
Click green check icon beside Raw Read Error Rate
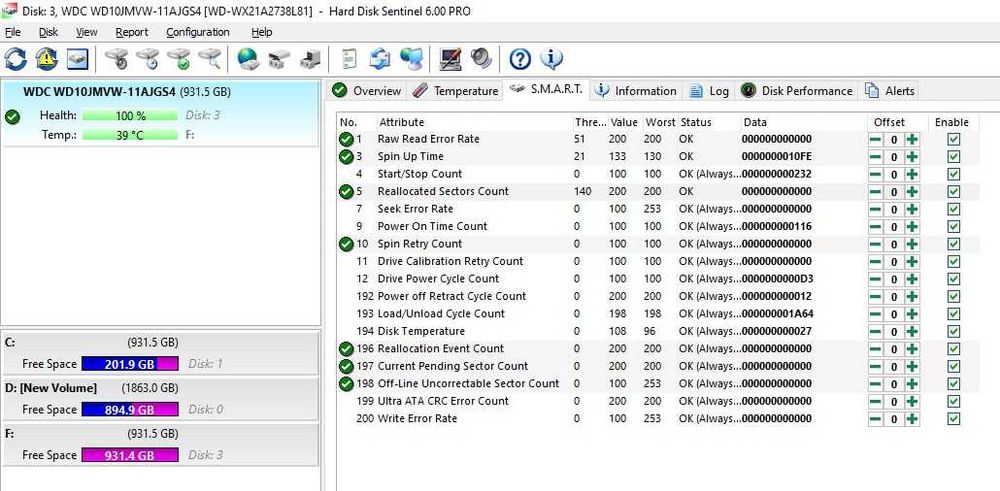click(x=346, y=139)
